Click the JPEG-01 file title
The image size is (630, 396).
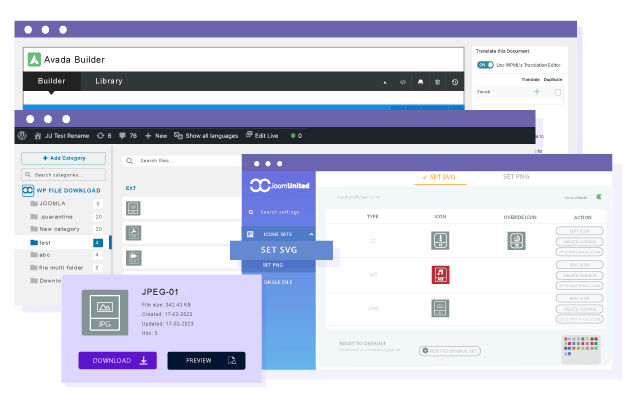point(160,292)
